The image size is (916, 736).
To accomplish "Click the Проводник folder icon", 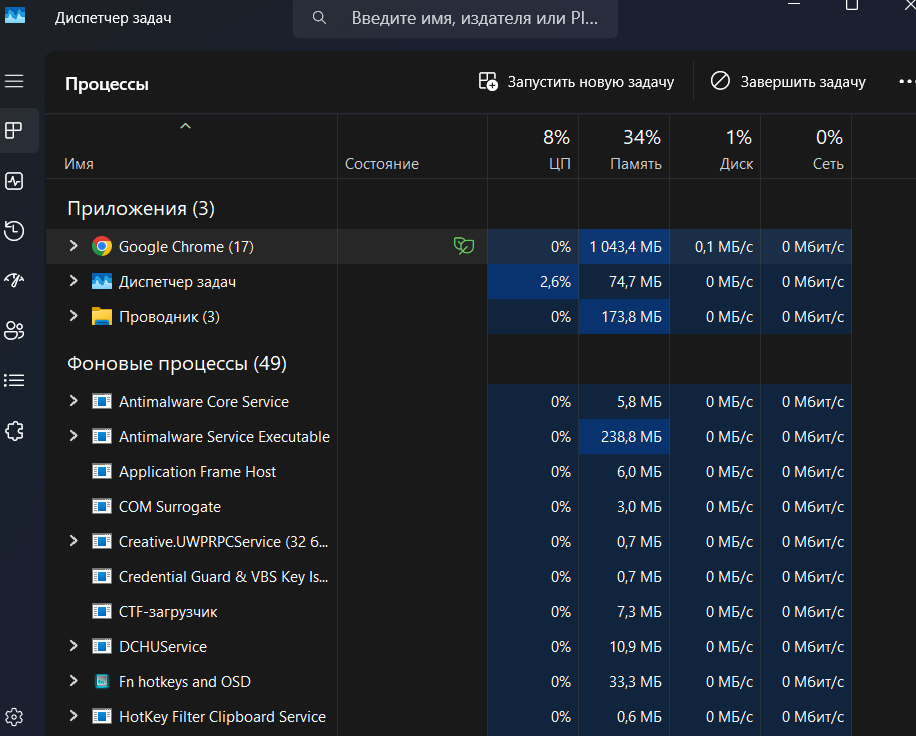I will (102, 317).
